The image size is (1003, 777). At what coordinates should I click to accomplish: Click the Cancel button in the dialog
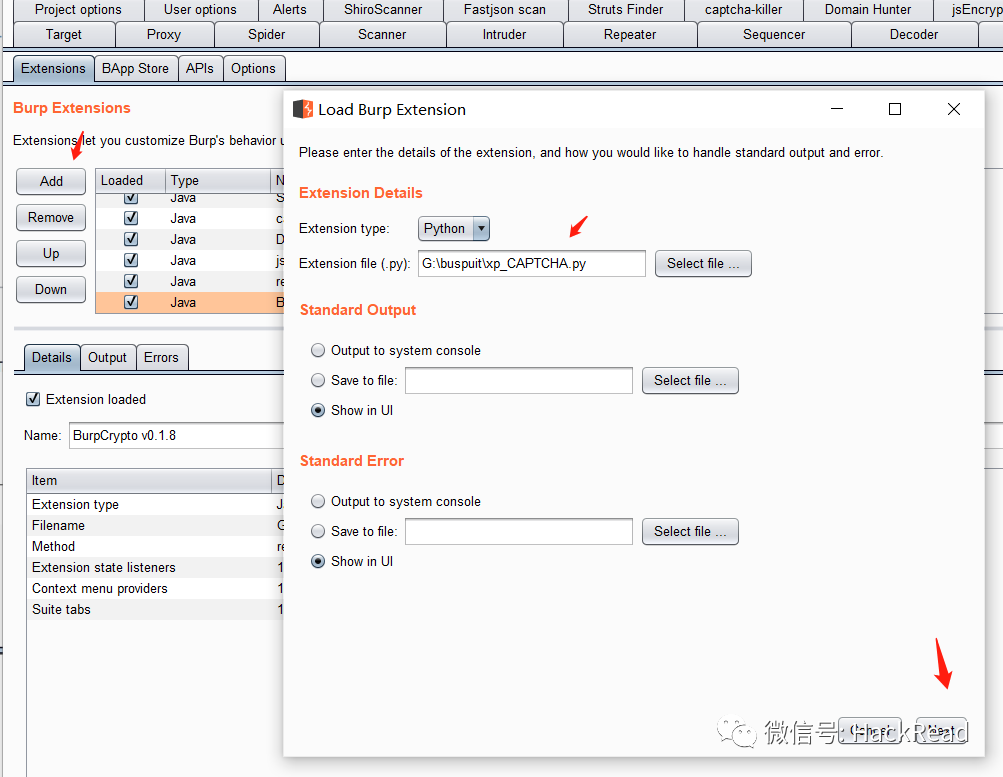click(870, 730)
